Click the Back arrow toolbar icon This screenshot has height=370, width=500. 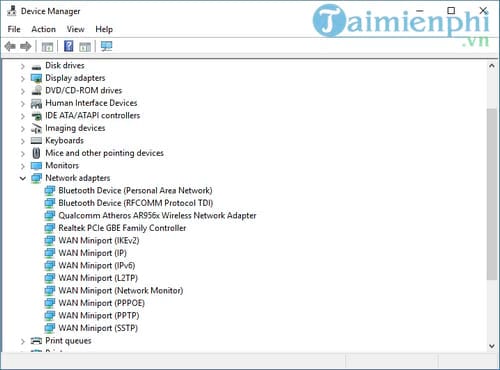pyautogui.click(x=10, y=46)
